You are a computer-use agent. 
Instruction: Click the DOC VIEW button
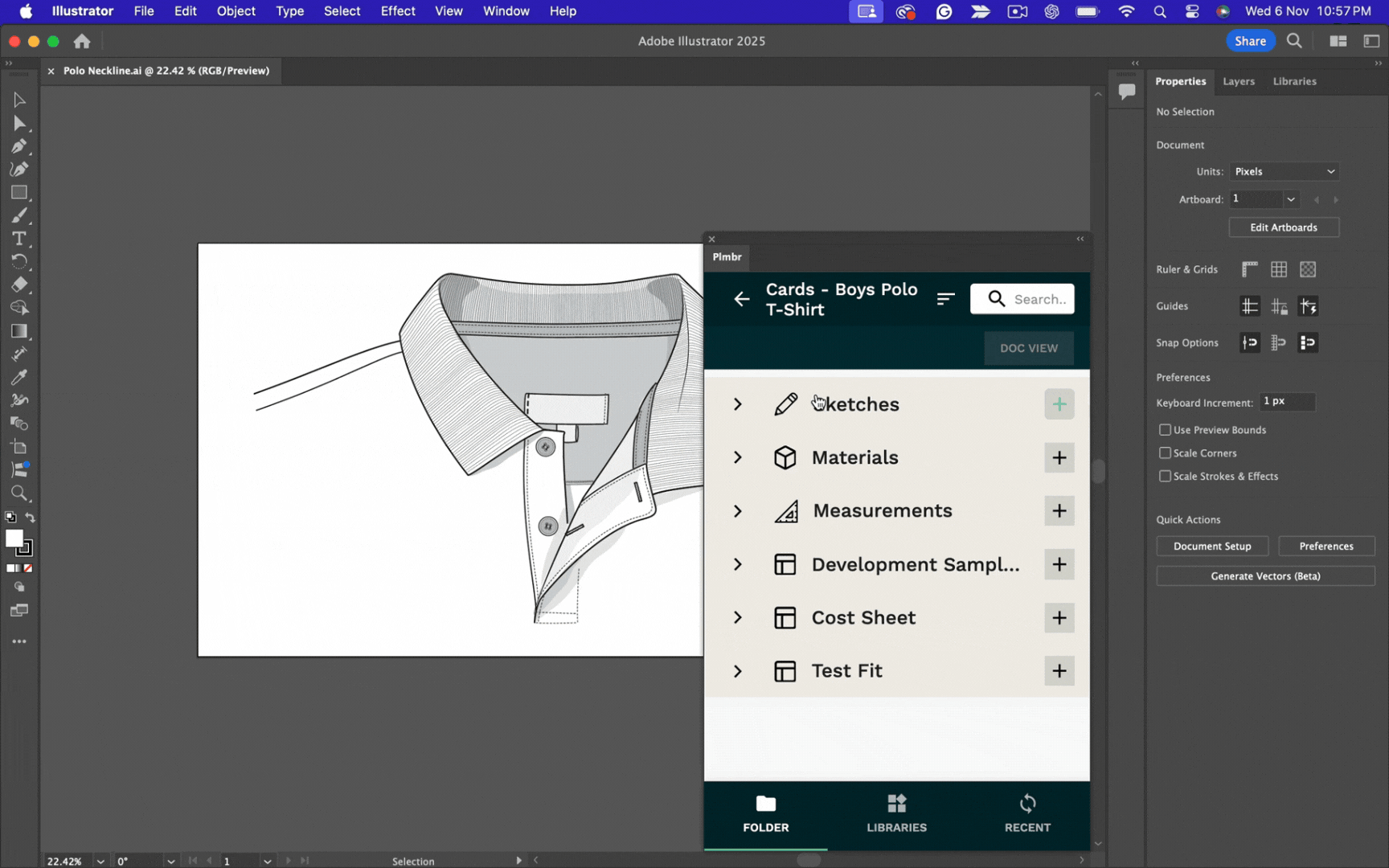[x=1028, y=348]
